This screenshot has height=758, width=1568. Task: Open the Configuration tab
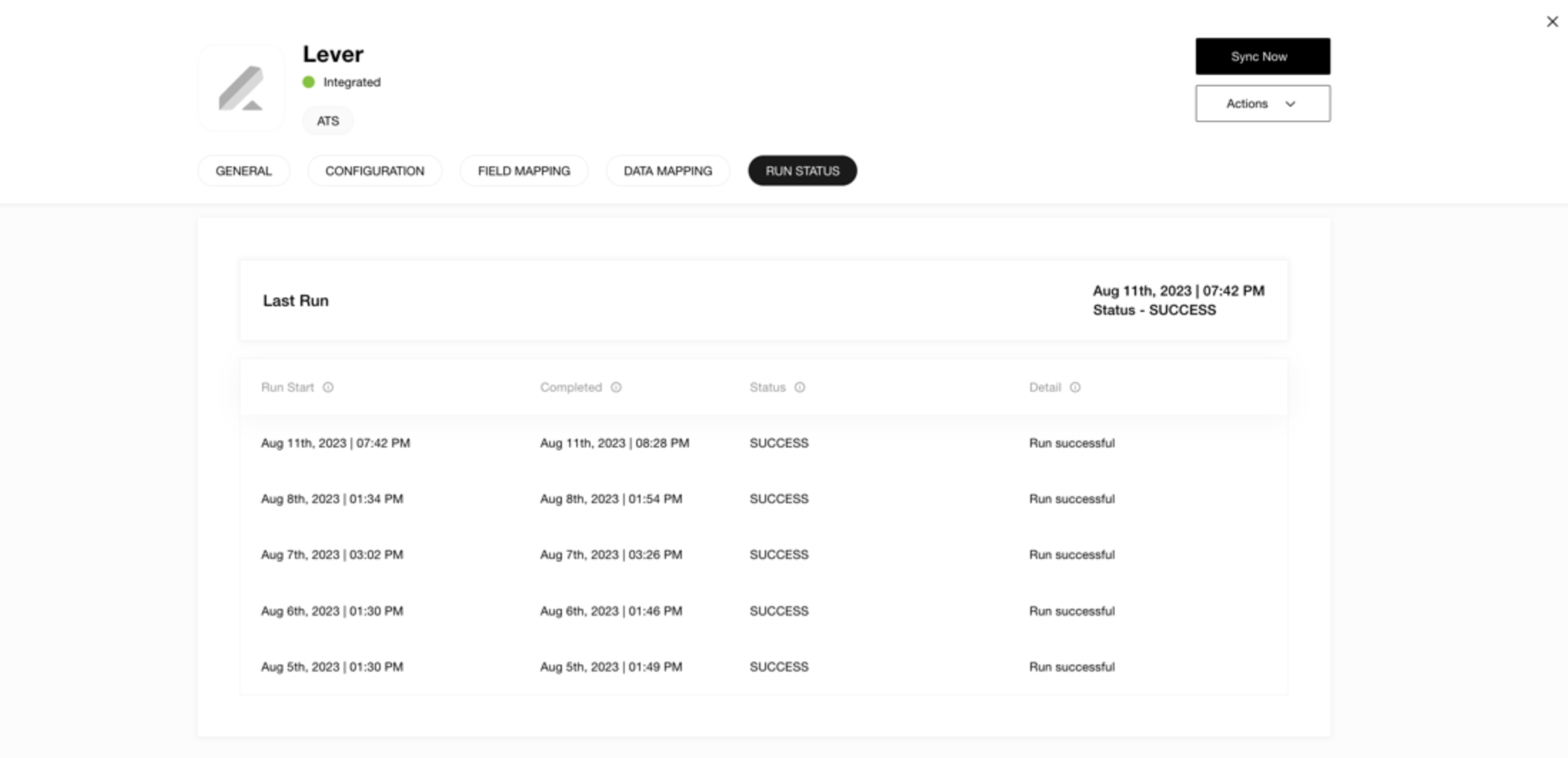[x=374, y=171]
